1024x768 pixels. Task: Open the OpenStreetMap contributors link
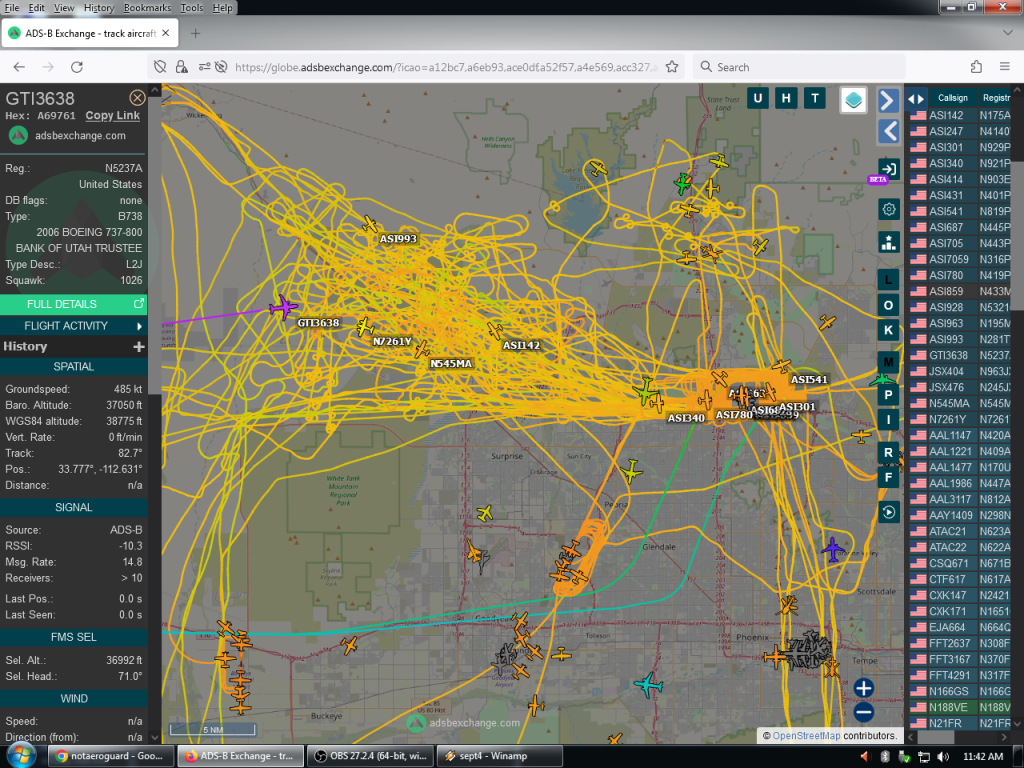807,735
